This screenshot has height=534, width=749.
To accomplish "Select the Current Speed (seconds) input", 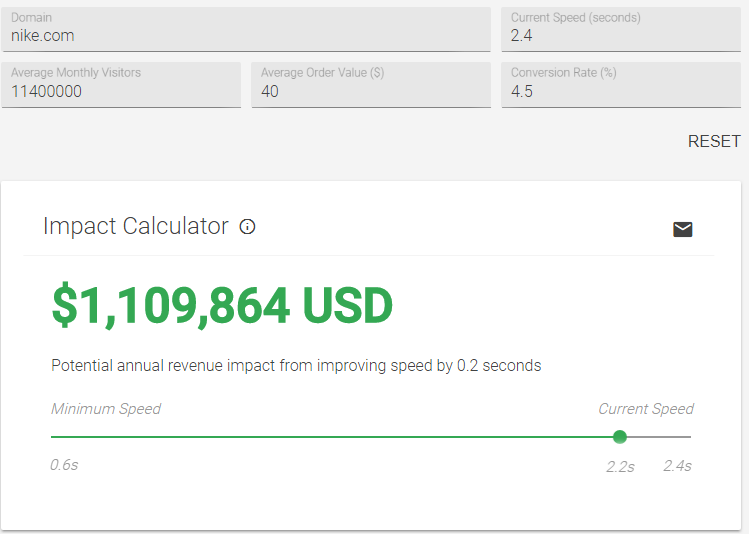I will tap(621, 29).
